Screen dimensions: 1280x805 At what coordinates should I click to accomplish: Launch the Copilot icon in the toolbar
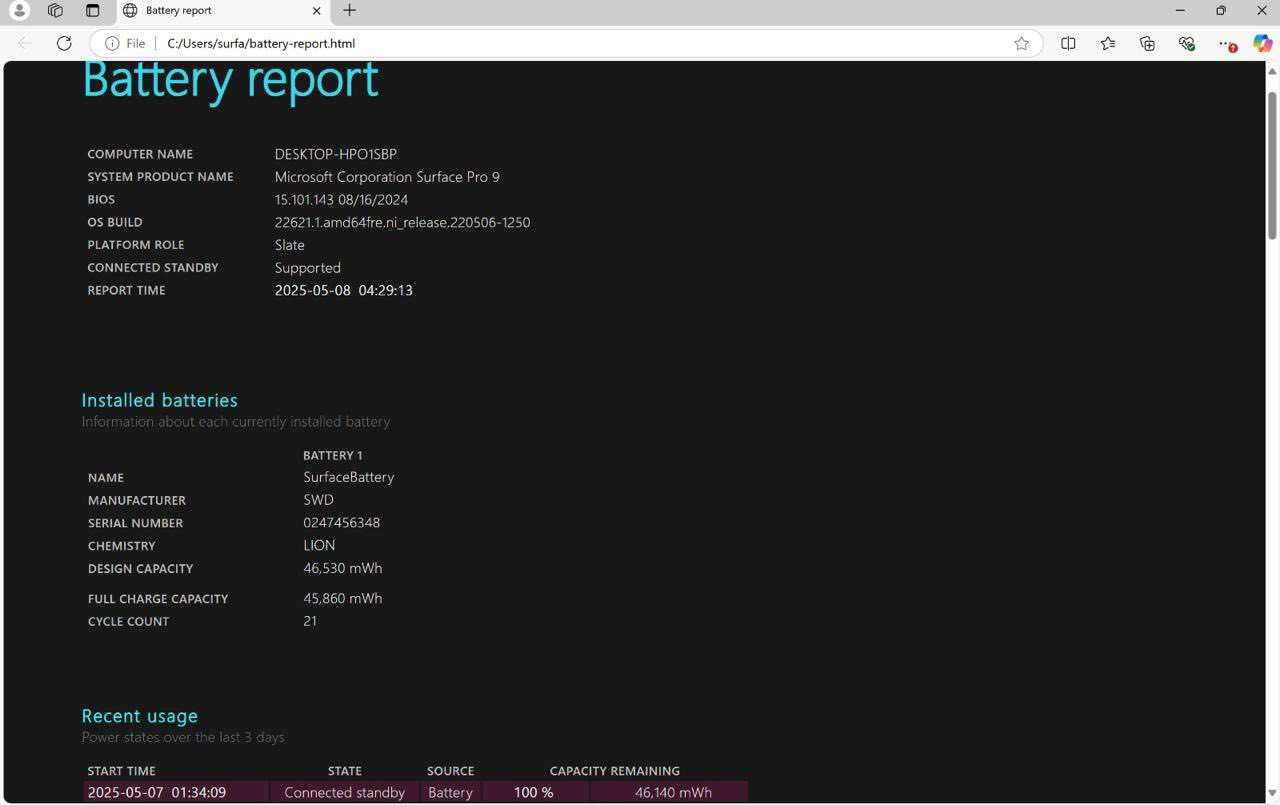1262,43
